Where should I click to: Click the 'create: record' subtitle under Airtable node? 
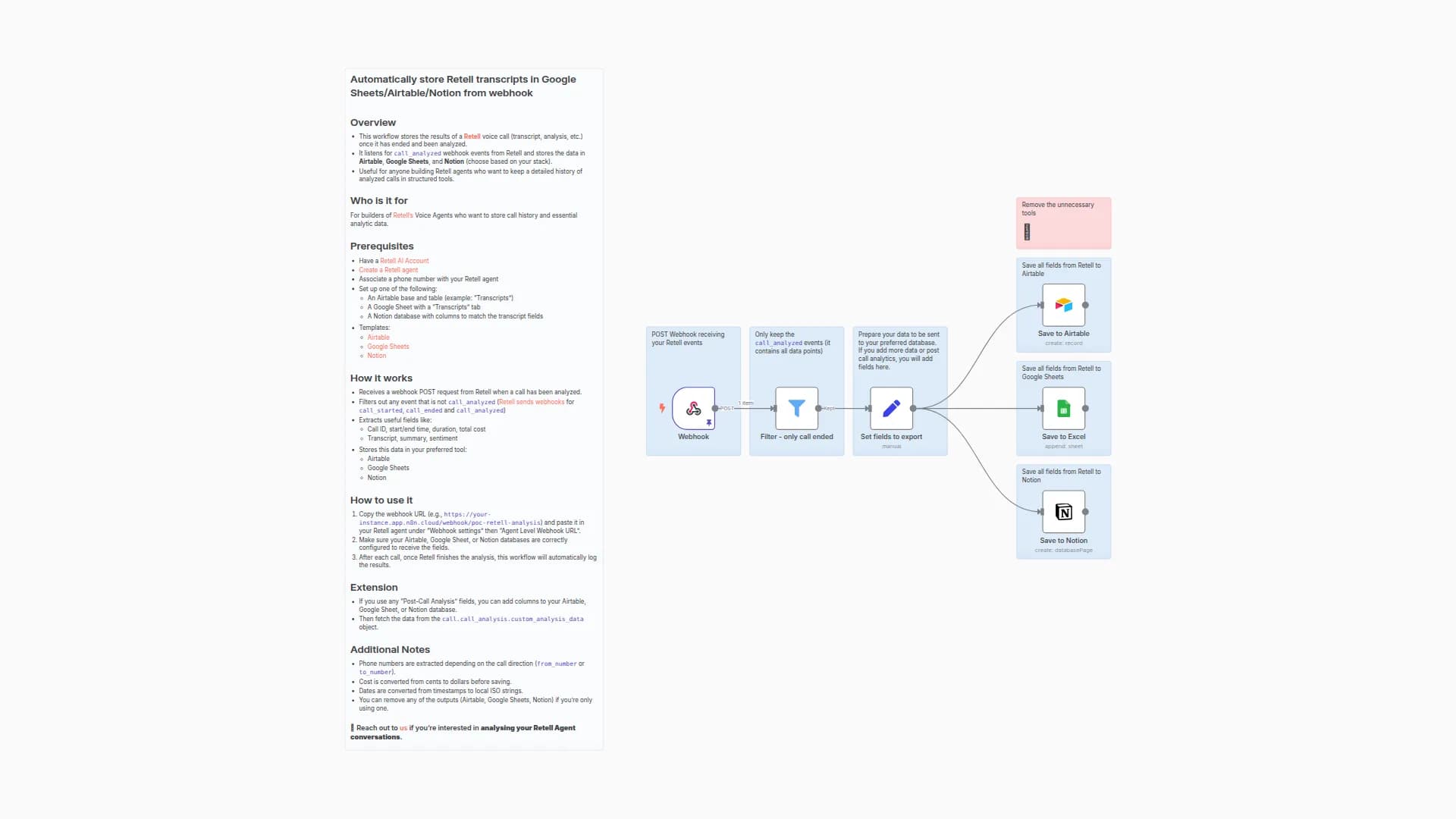click(1063, 344)
